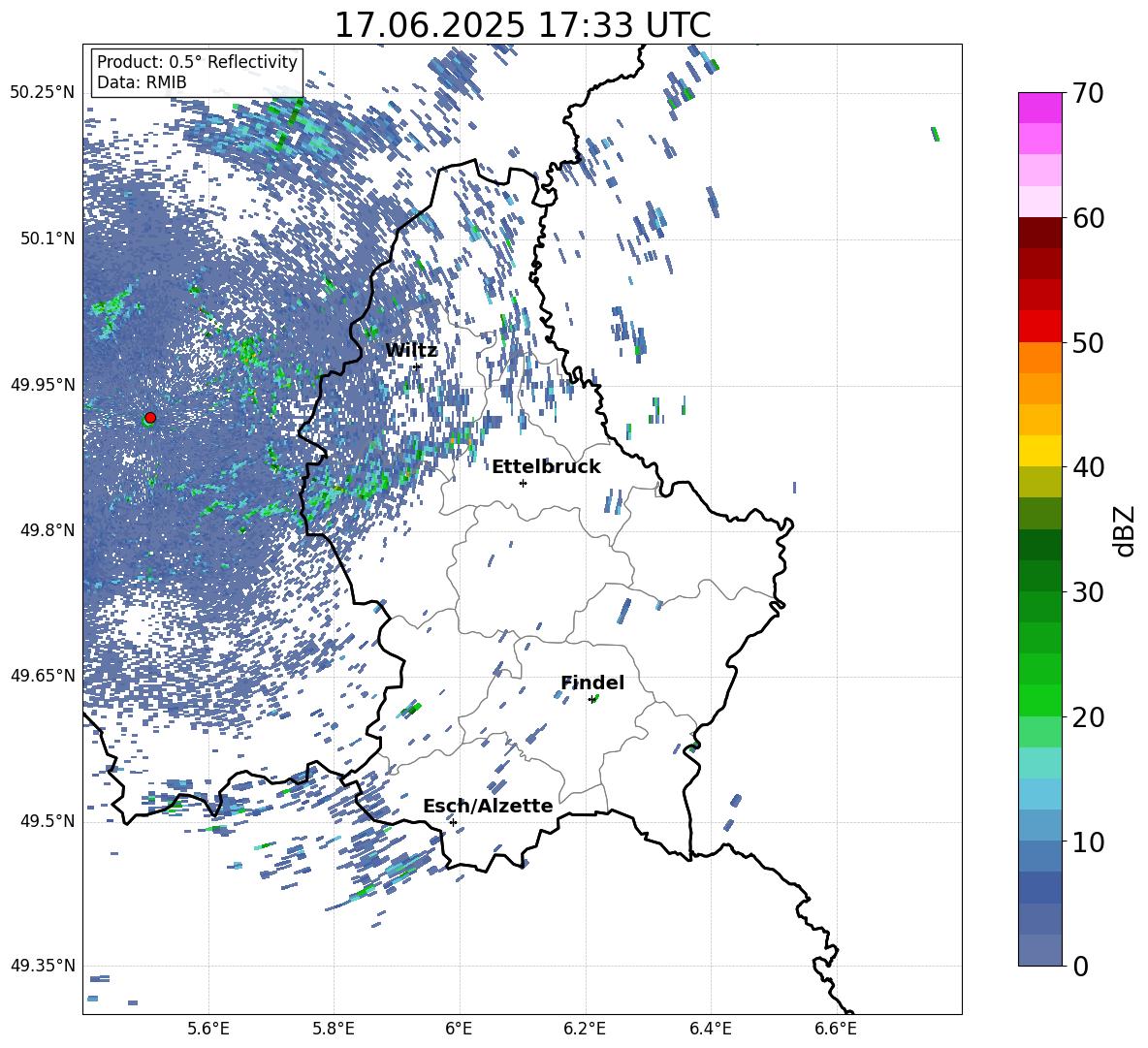Click the 49.65°N latitude label
The image size is (1148, 1048).
[43, 675]
